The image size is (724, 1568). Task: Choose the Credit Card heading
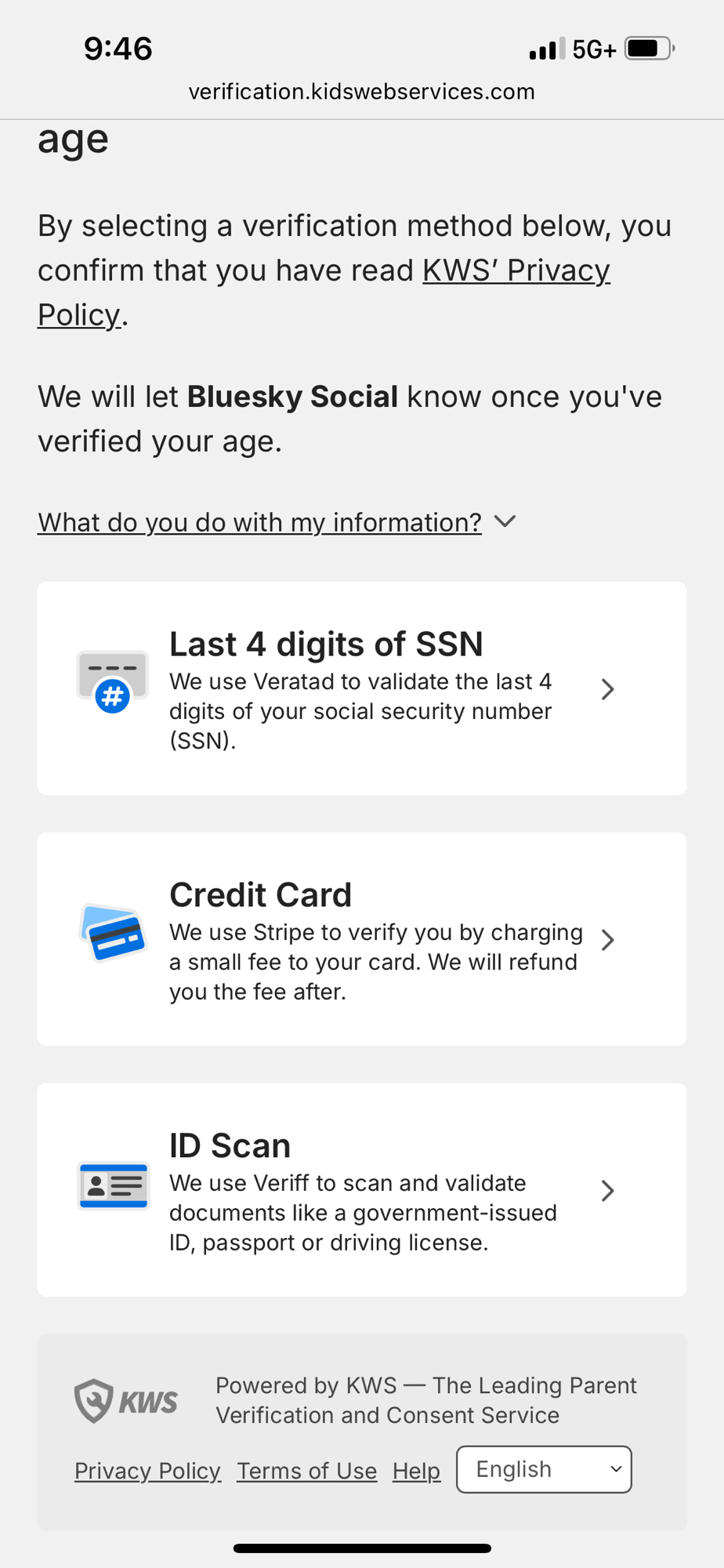click(x=260, y=895)
